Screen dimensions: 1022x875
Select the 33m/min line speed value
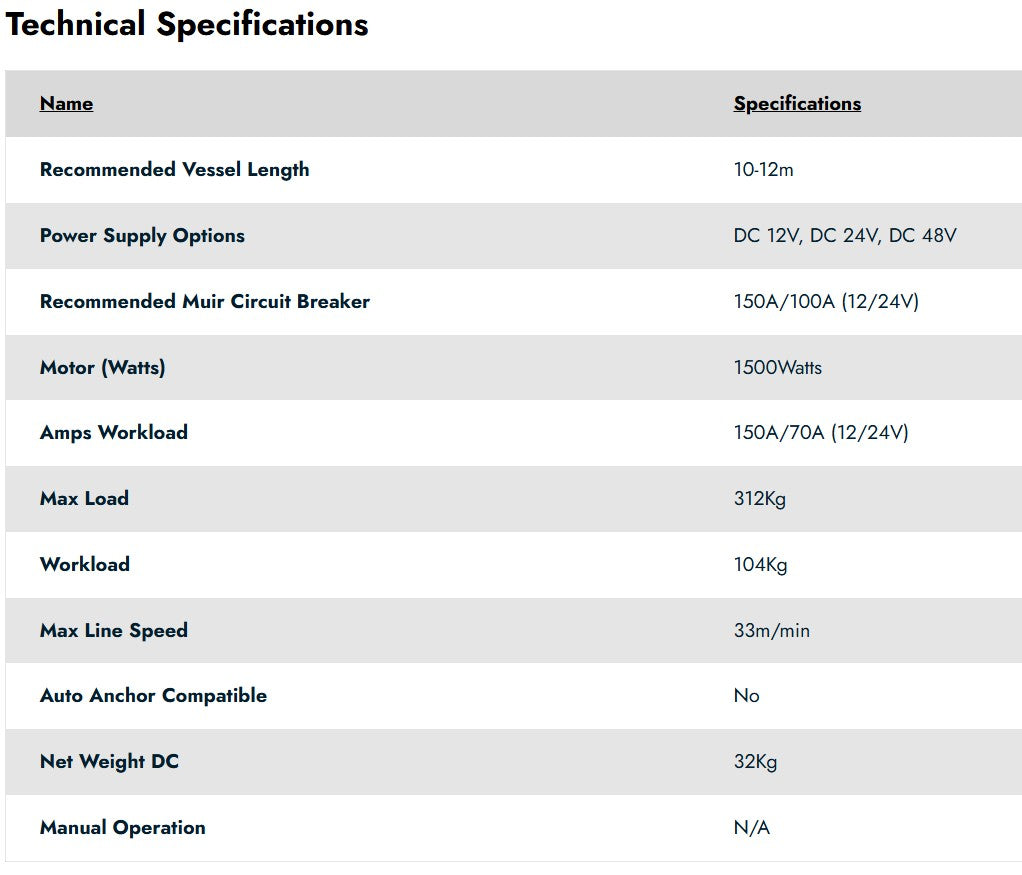(x=771, y=631)
